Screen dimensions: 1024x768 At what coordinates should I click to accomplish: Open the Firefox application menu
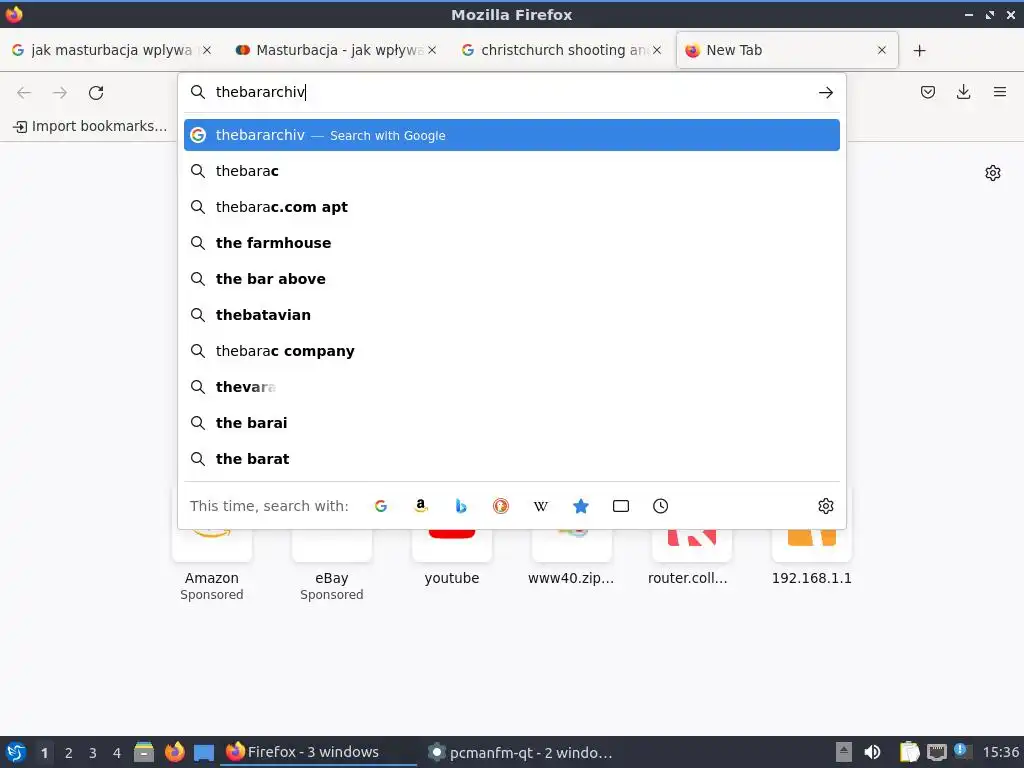1000,92
